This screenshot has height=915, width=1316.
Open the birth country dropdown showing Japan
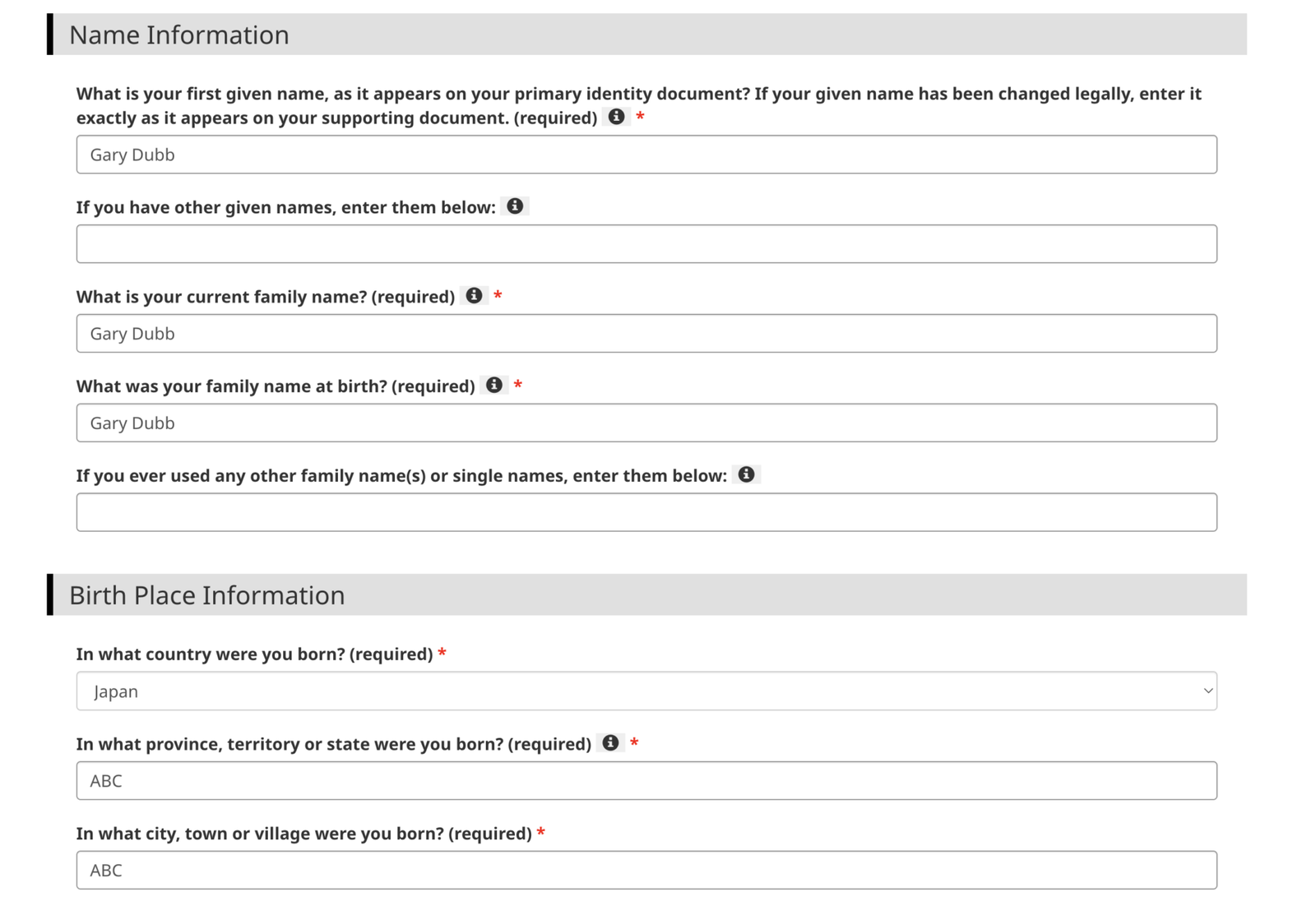(646, 691)
